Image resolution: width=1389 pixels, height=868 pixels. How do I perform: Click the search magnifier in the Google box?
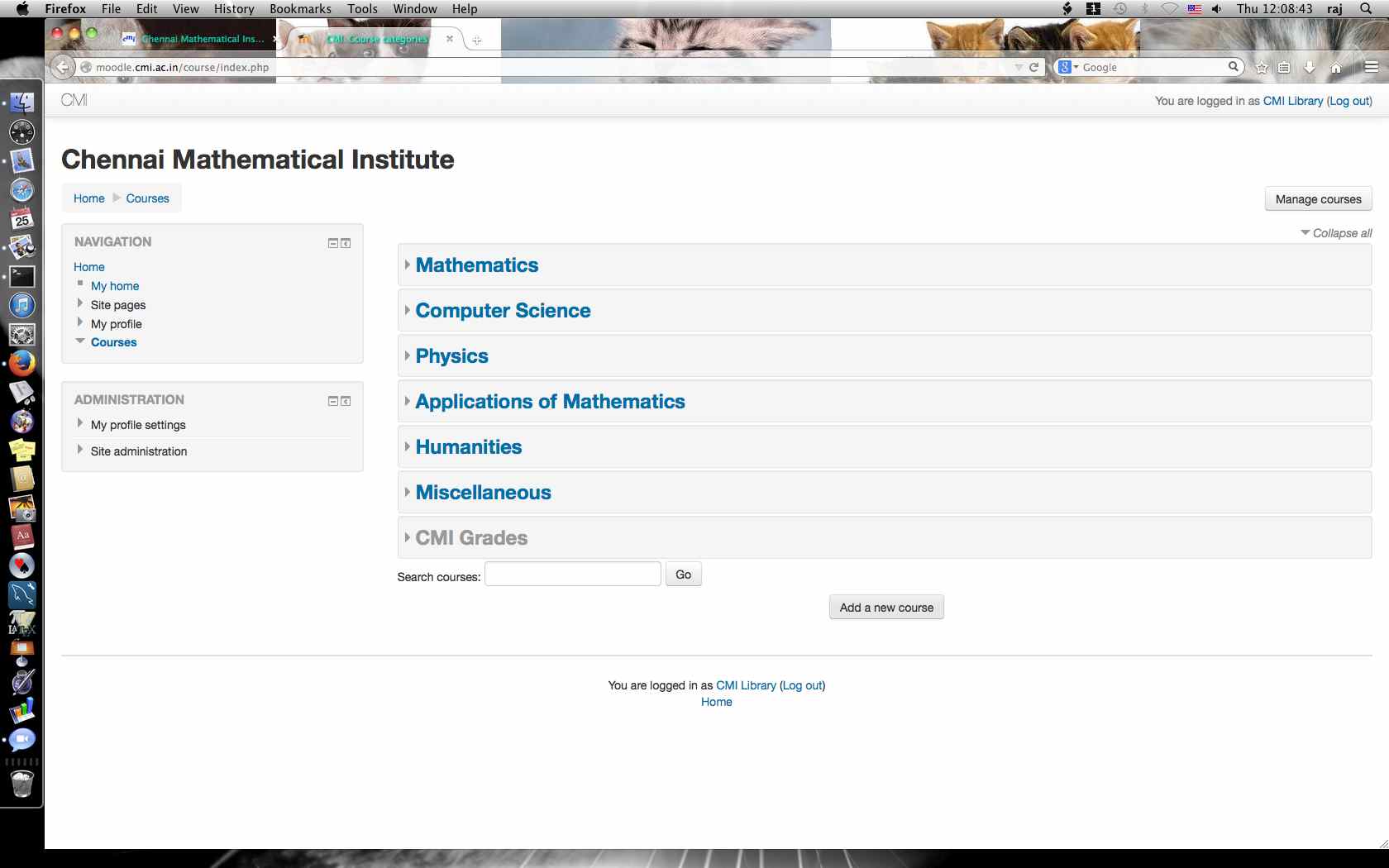tap(1233, 67)
